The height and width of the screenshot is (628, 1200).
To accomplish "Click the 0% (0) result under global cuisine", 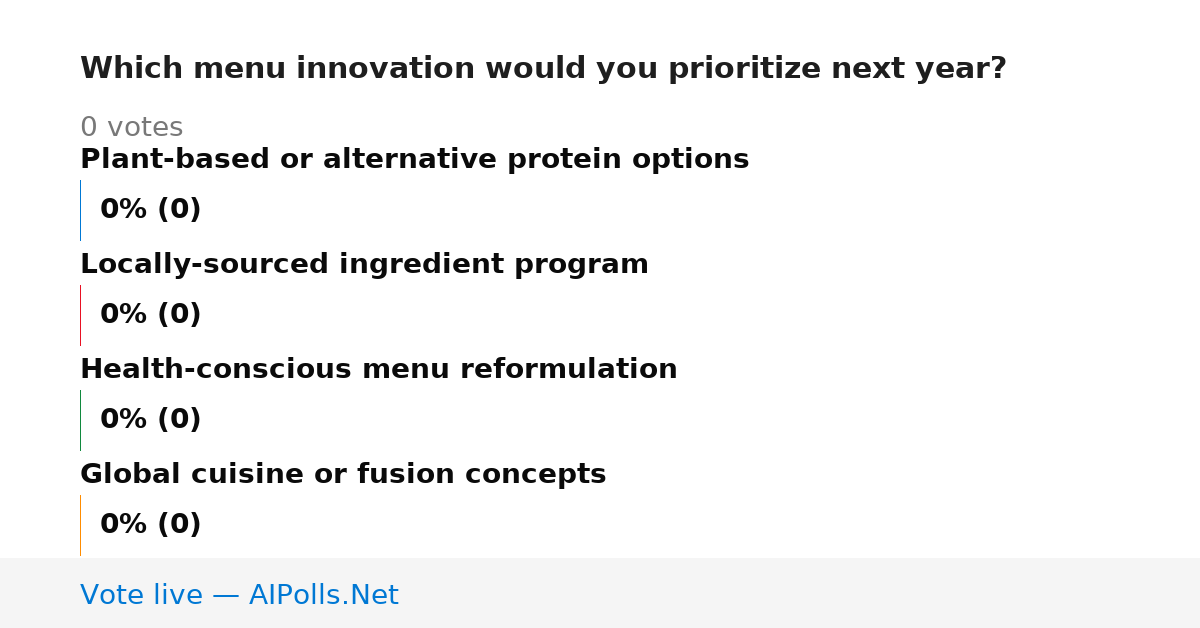I will tap(150, 525).
